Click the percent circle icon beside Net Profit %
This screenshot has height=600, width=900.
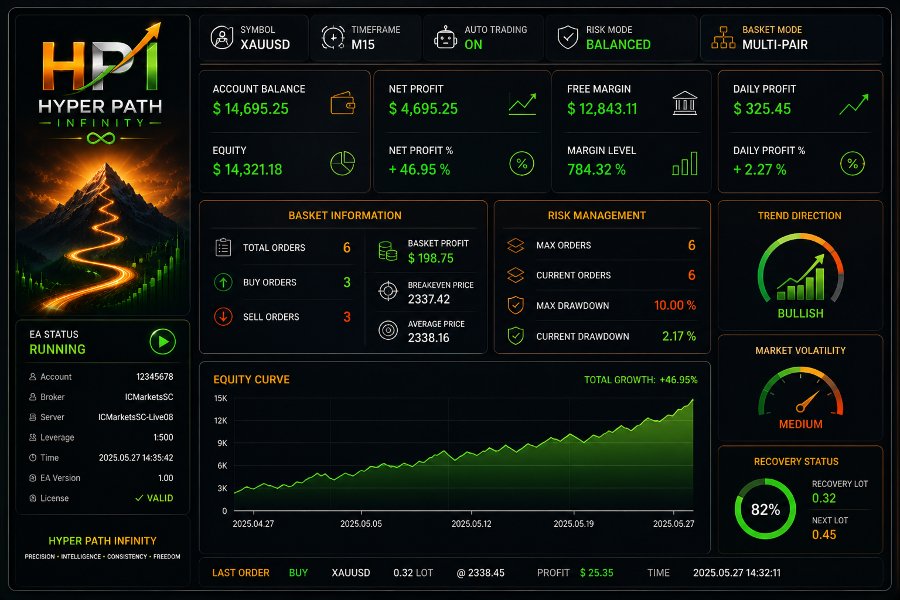pos(522,164)
